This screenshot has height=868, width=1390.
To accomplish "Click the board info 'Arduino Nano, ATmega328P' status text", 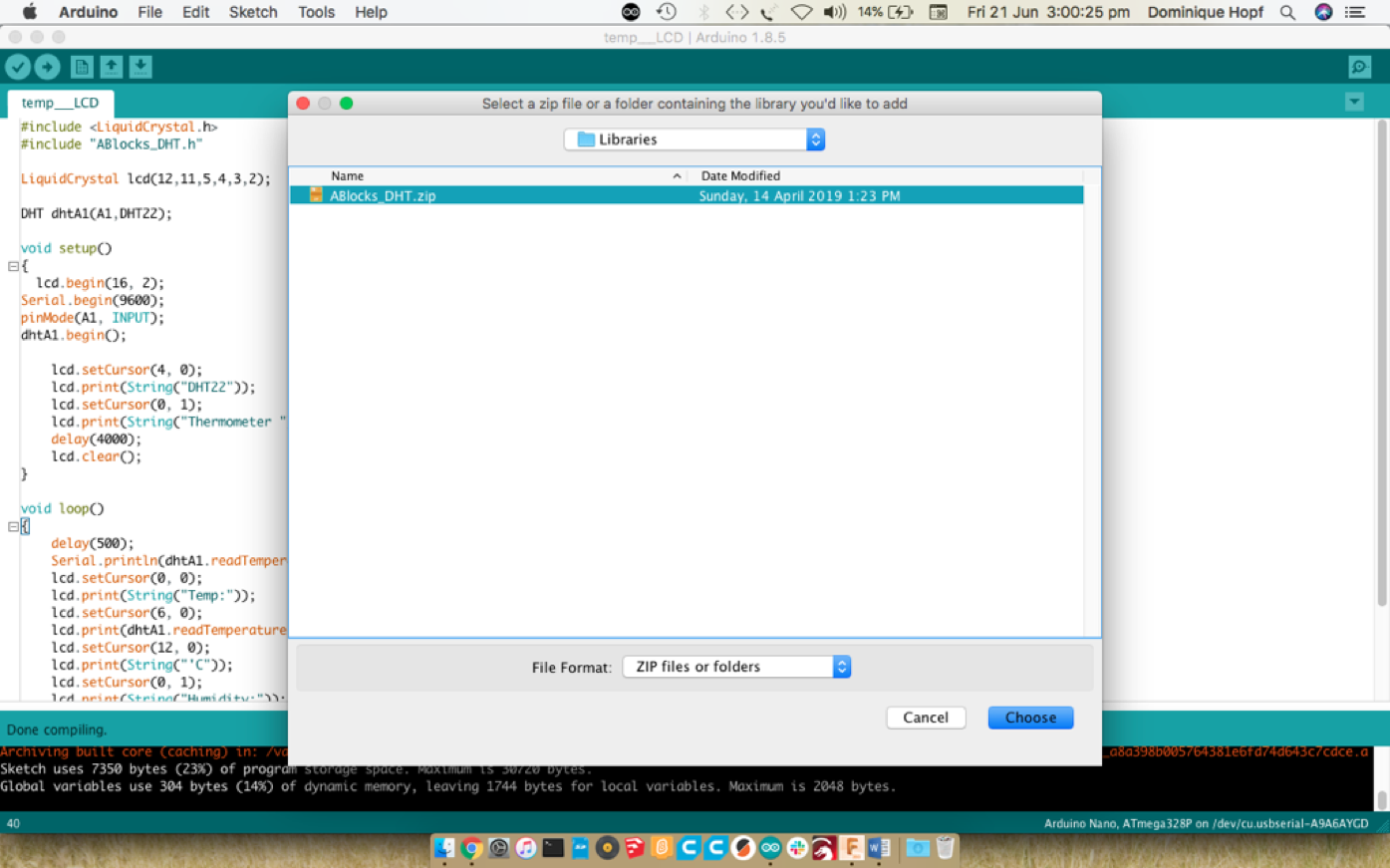I will click(1207, 823).
